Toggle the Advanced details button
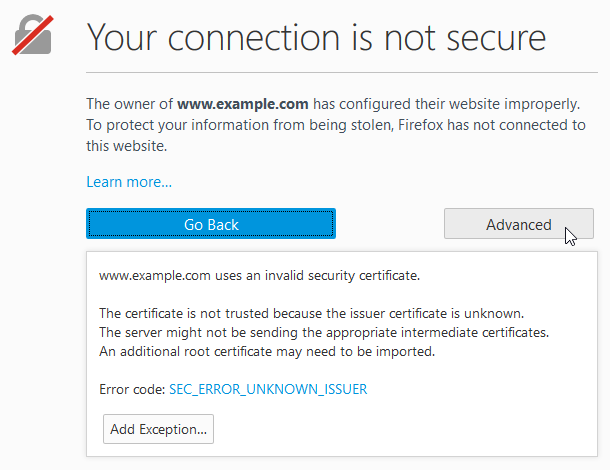610x470 pixels. pyautogui.click(x=518, y=225)
